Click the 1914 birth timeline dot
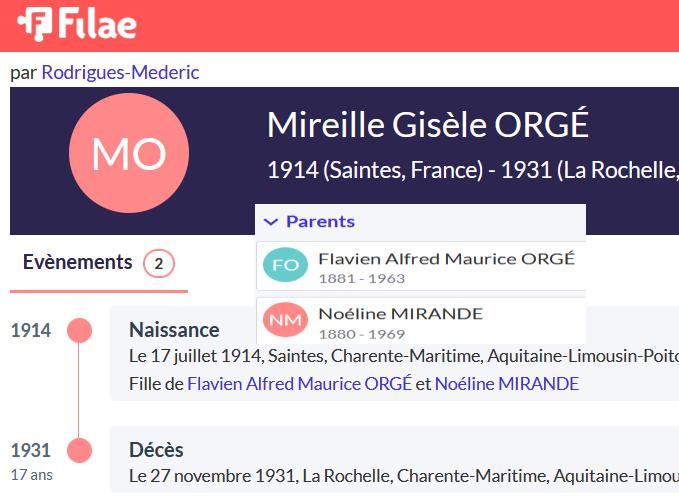Screen dimensions: 679x496 (79, 331)
